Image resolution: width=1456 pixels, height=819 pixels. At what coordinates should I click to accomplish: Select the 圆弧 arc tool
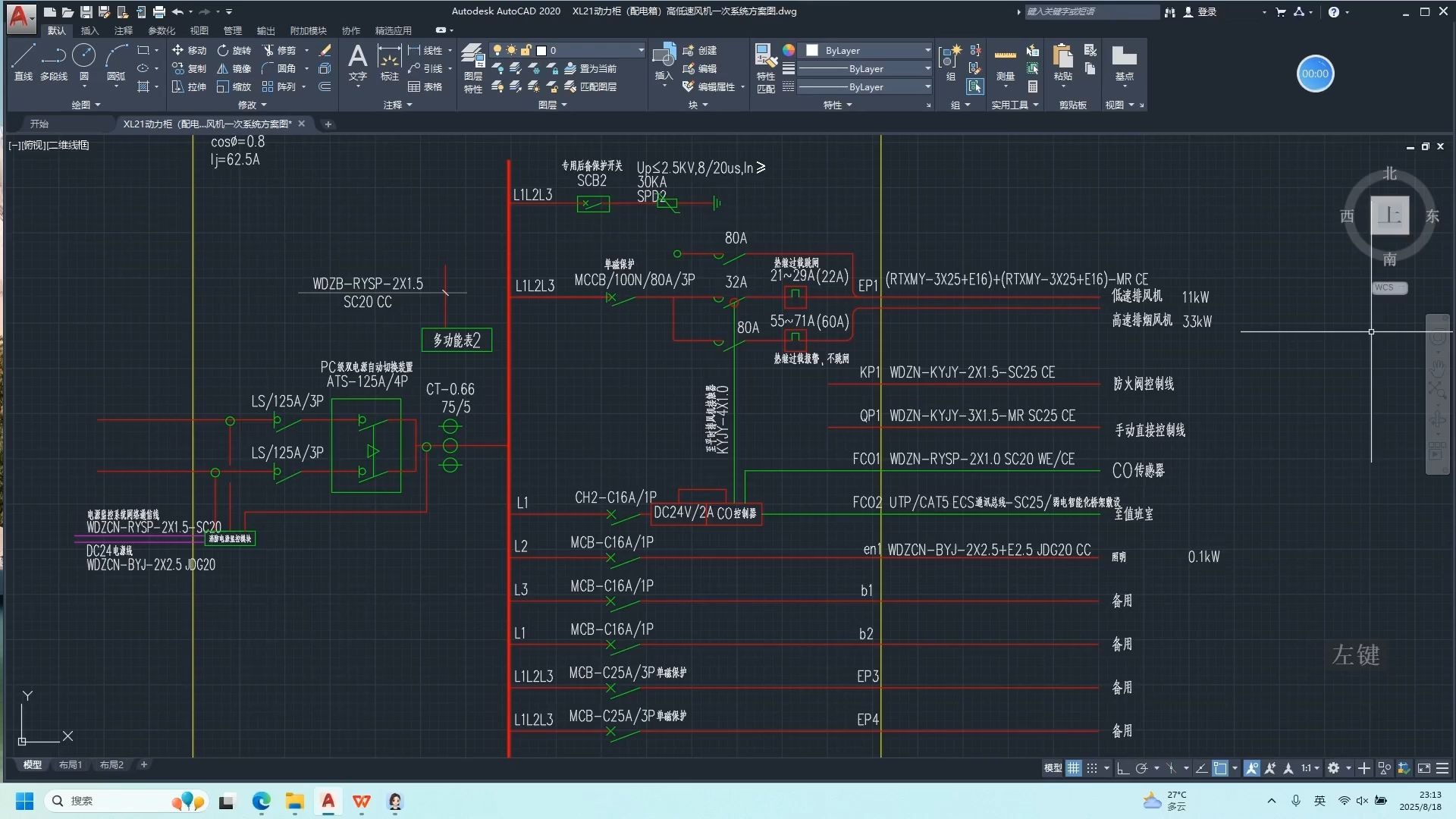[x=116, y=61]
